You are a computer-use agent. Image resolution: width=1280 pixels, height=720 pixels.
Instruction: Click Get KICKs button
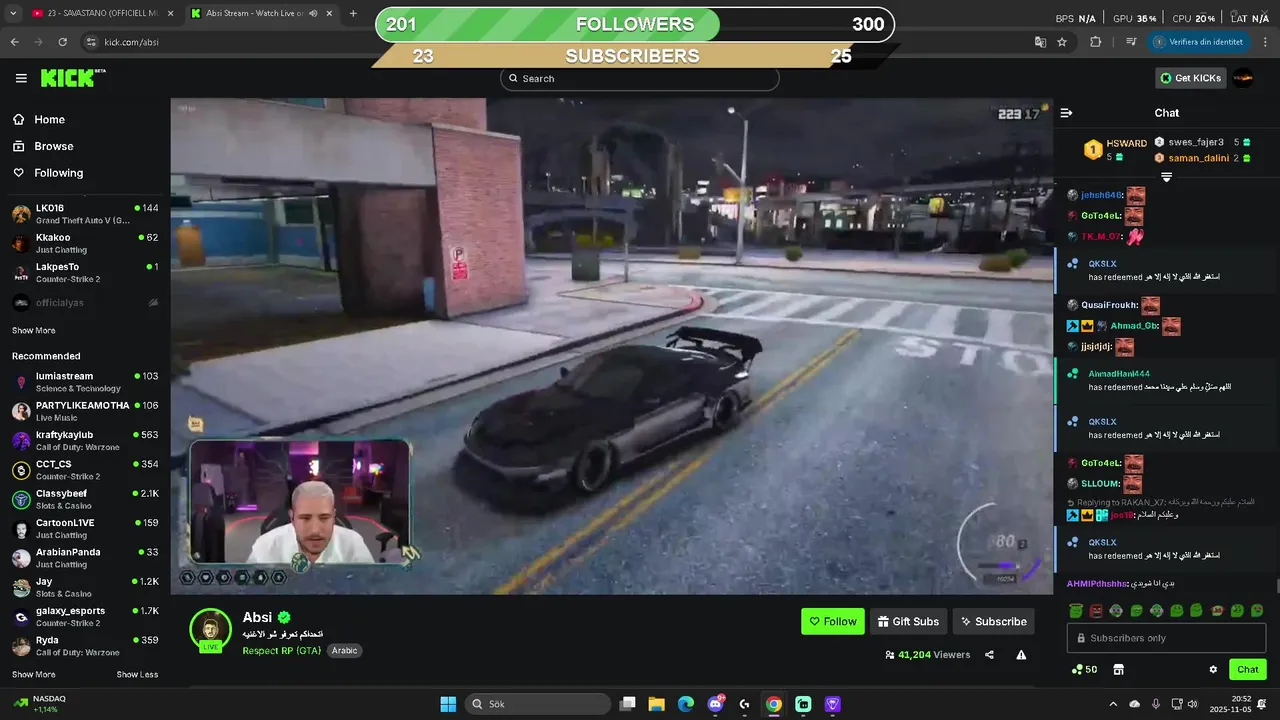[x=1190, y=78]
